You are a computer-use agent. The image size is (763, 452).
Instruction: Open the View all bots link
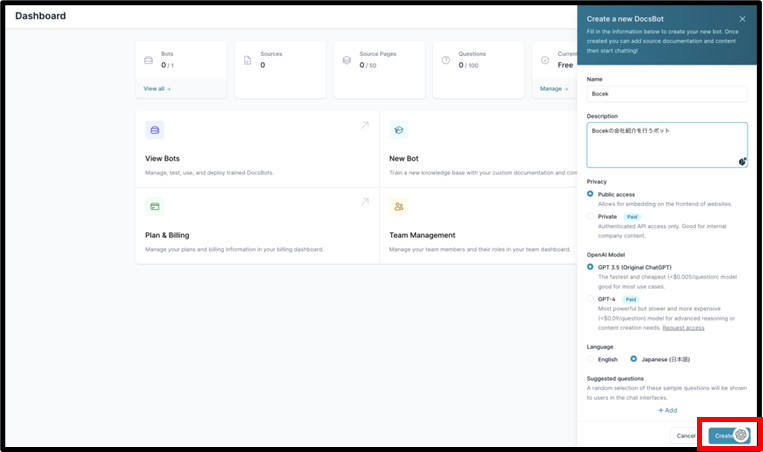point(157,89)
